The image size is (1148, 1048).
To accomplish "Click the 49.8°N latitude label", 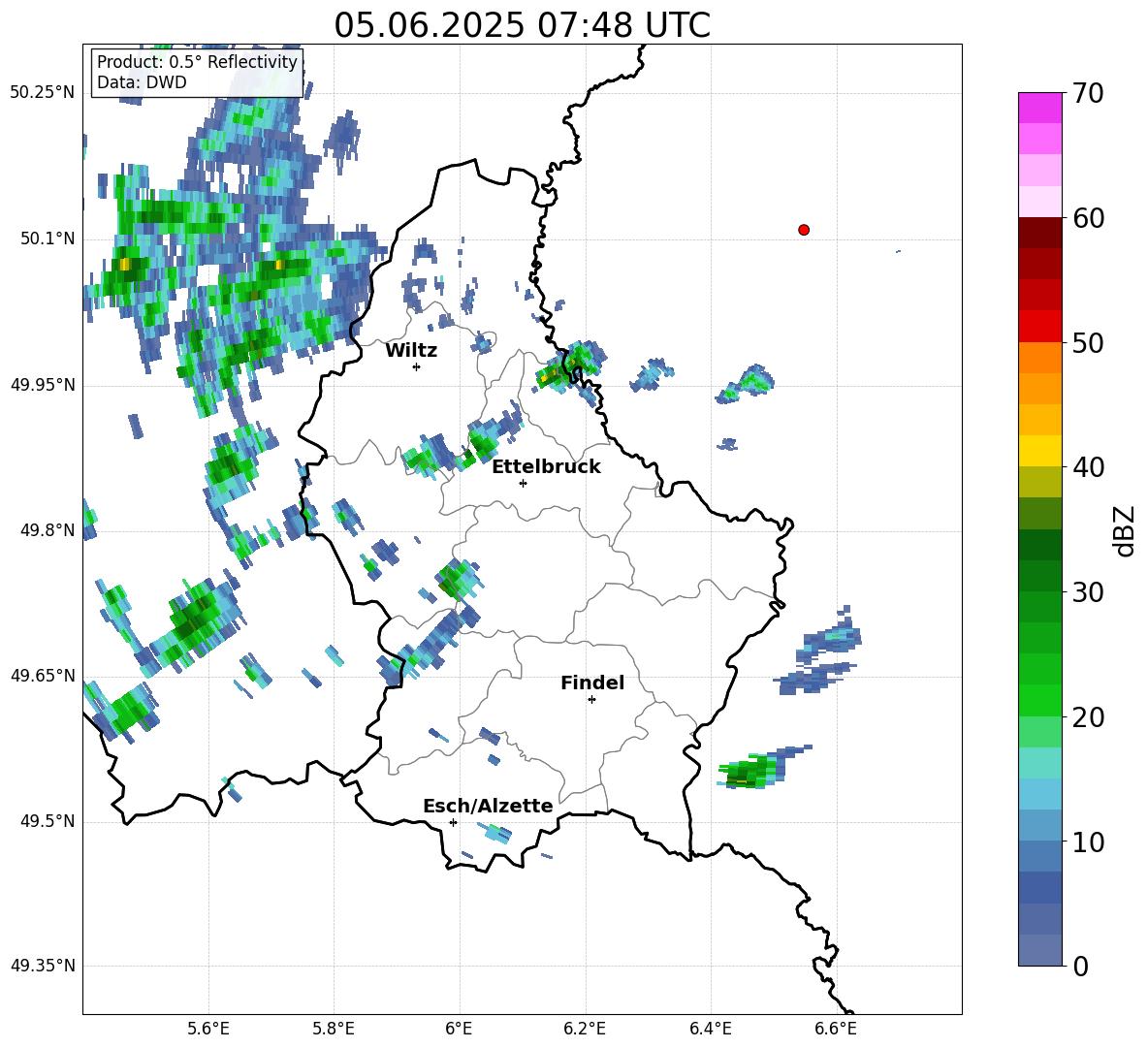I will coord(47,530).
